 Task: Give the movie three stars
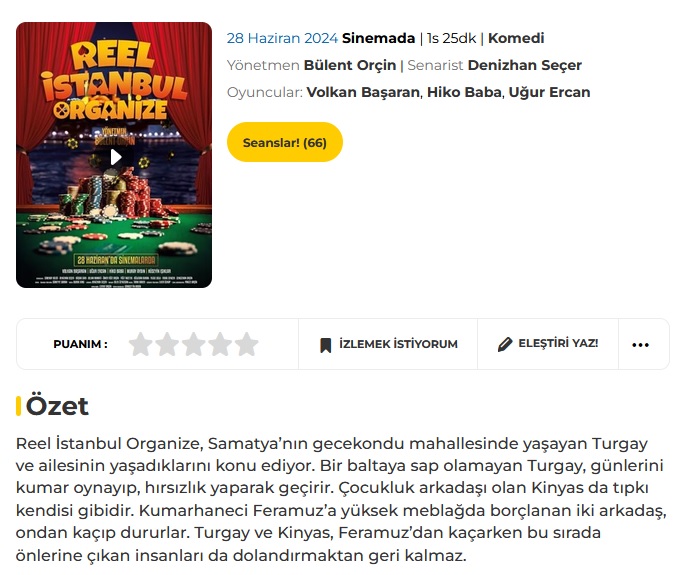click(x=194, y=344)
